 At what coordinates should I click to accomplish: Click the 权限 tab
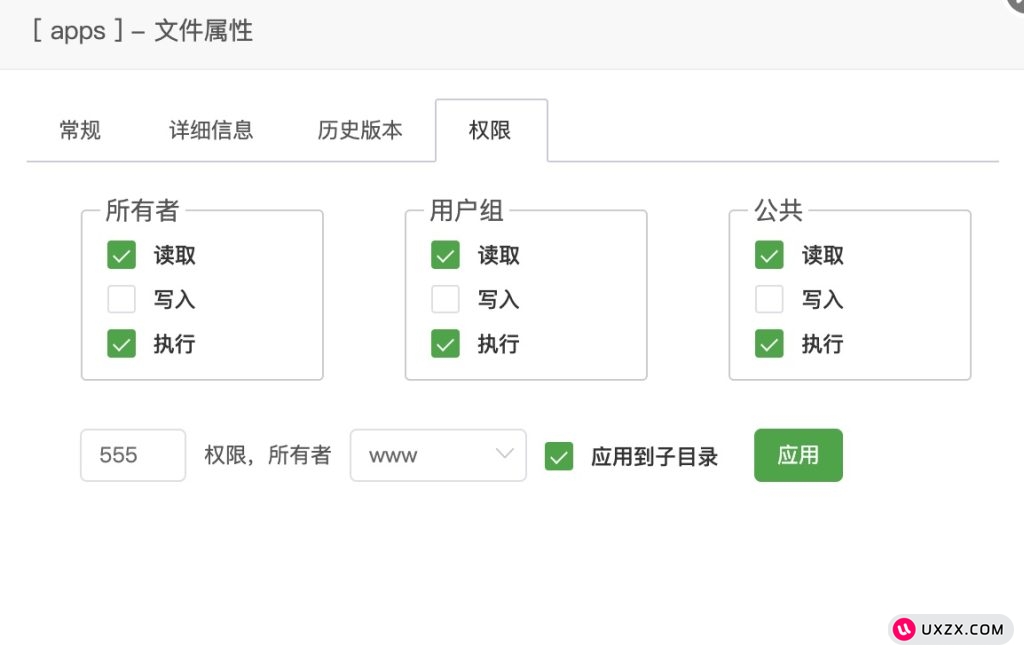pos(490,130)
